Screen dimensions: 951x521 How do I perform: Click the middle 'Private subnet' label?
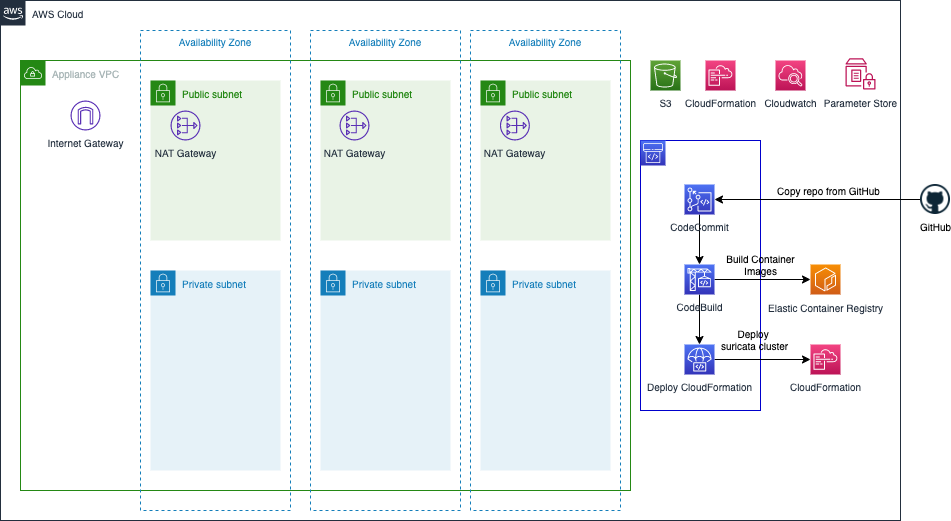pyautogui.click(x=384, y=284)
